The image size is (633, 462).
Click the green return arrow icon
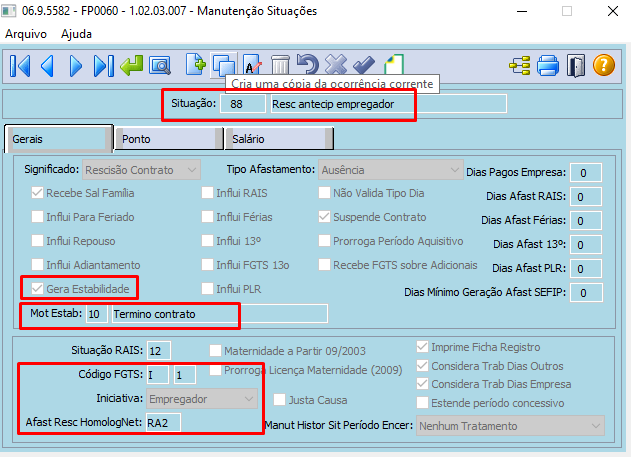tap(132, 65)
